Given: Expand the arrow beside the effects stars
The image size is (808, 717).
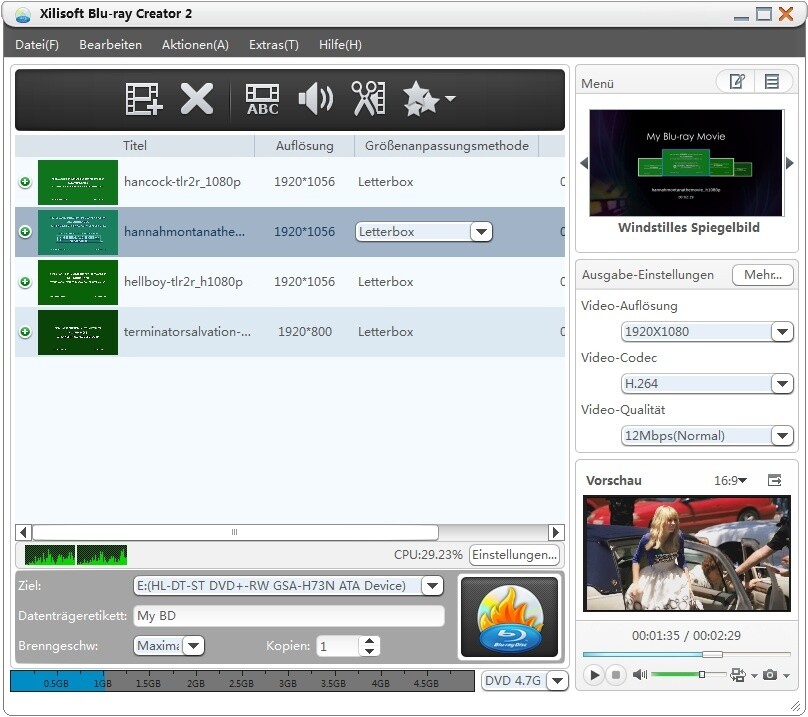Looking at the screenshot, I should [x=450, y=98].
